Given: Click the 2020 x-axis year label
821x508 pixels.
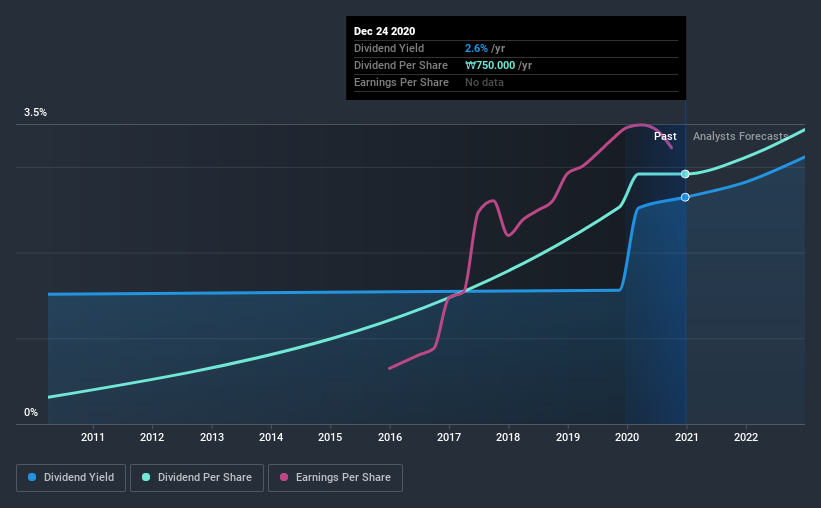Looking at the screenshot, I should (x=627, y=437).
